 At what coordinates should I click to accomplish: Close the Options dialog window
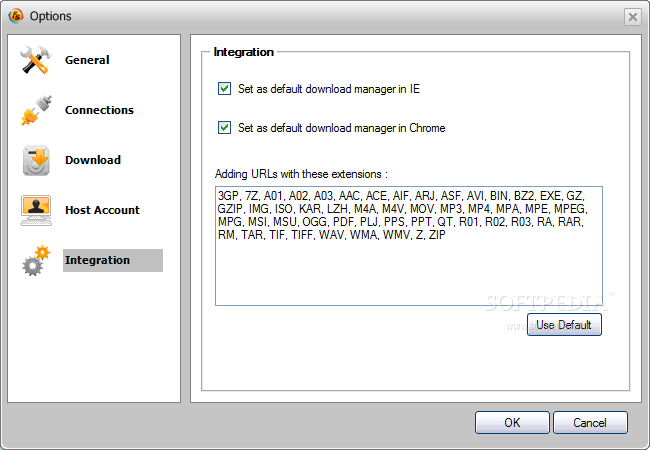633,17
